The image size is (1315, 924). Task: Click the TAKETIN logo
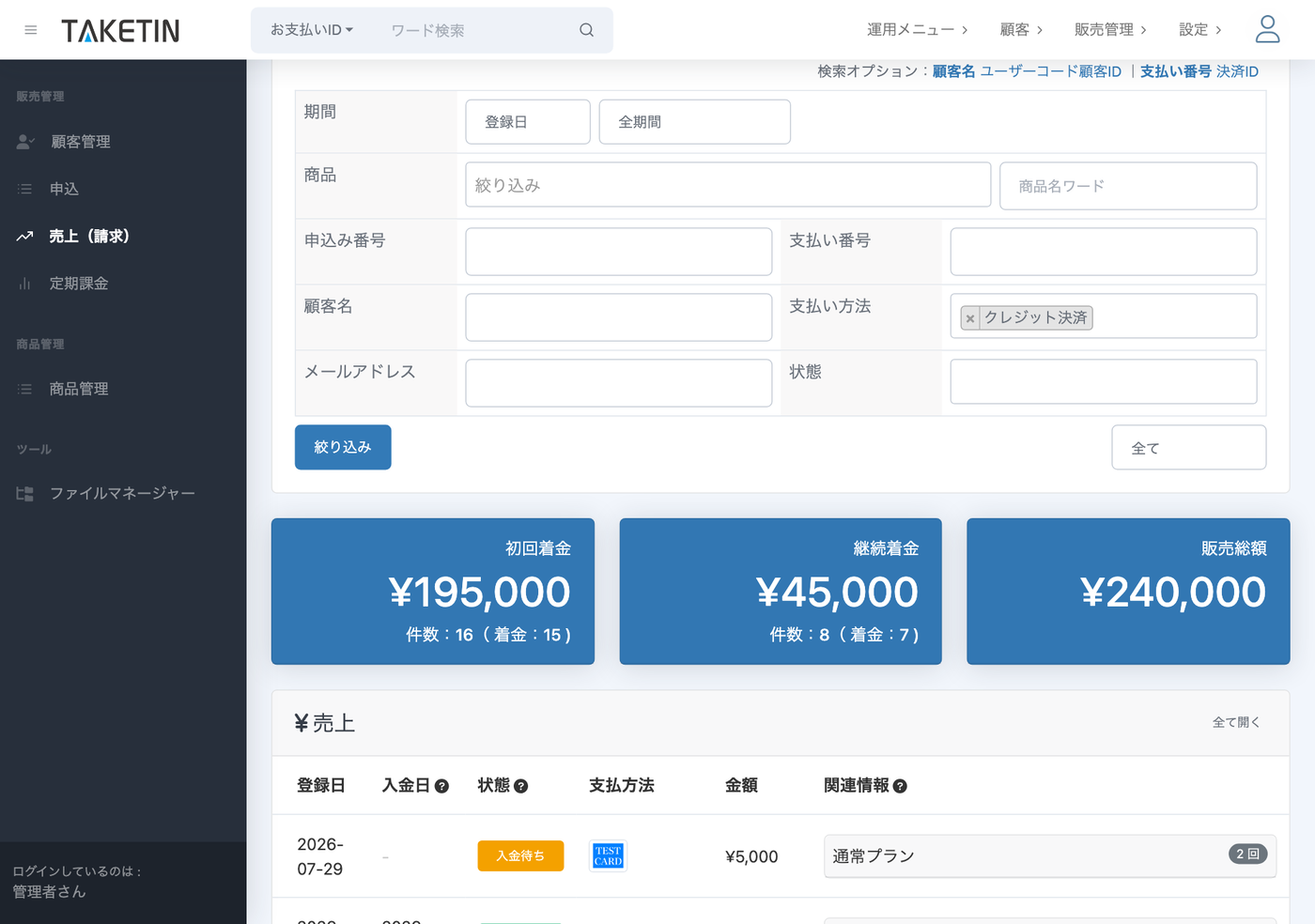(120, 31)
